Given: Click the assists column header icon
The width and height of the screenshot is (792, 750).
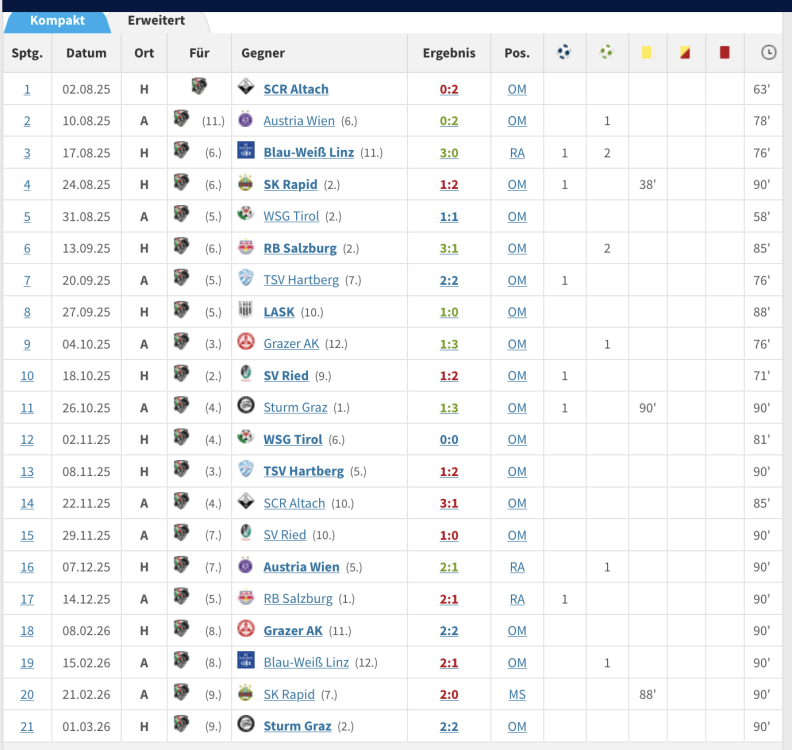Looking at the screenshot, I should tap(607, 53).
